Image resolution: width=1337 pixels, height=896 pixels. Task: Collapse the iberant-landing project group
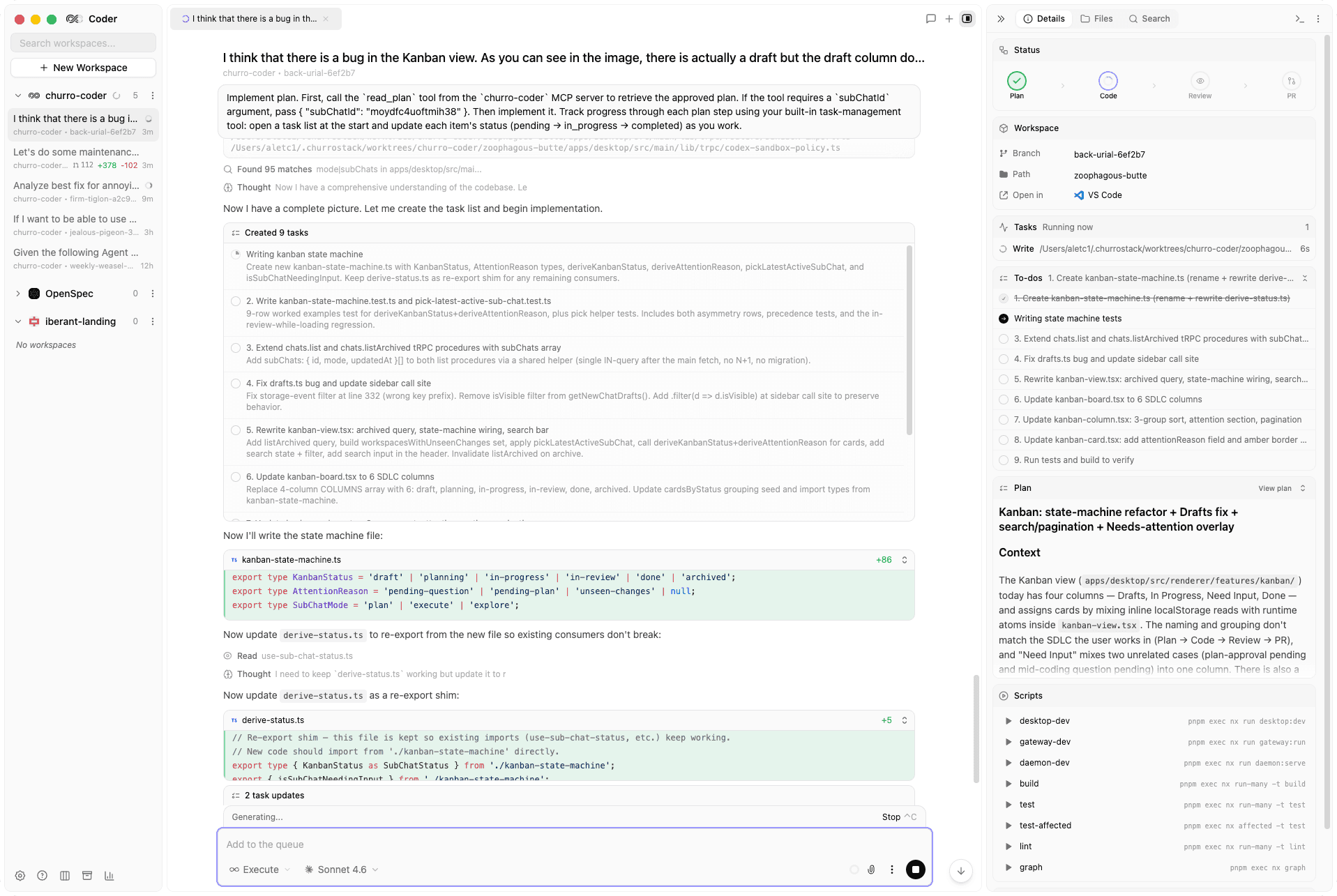click(x=18, y=321)
